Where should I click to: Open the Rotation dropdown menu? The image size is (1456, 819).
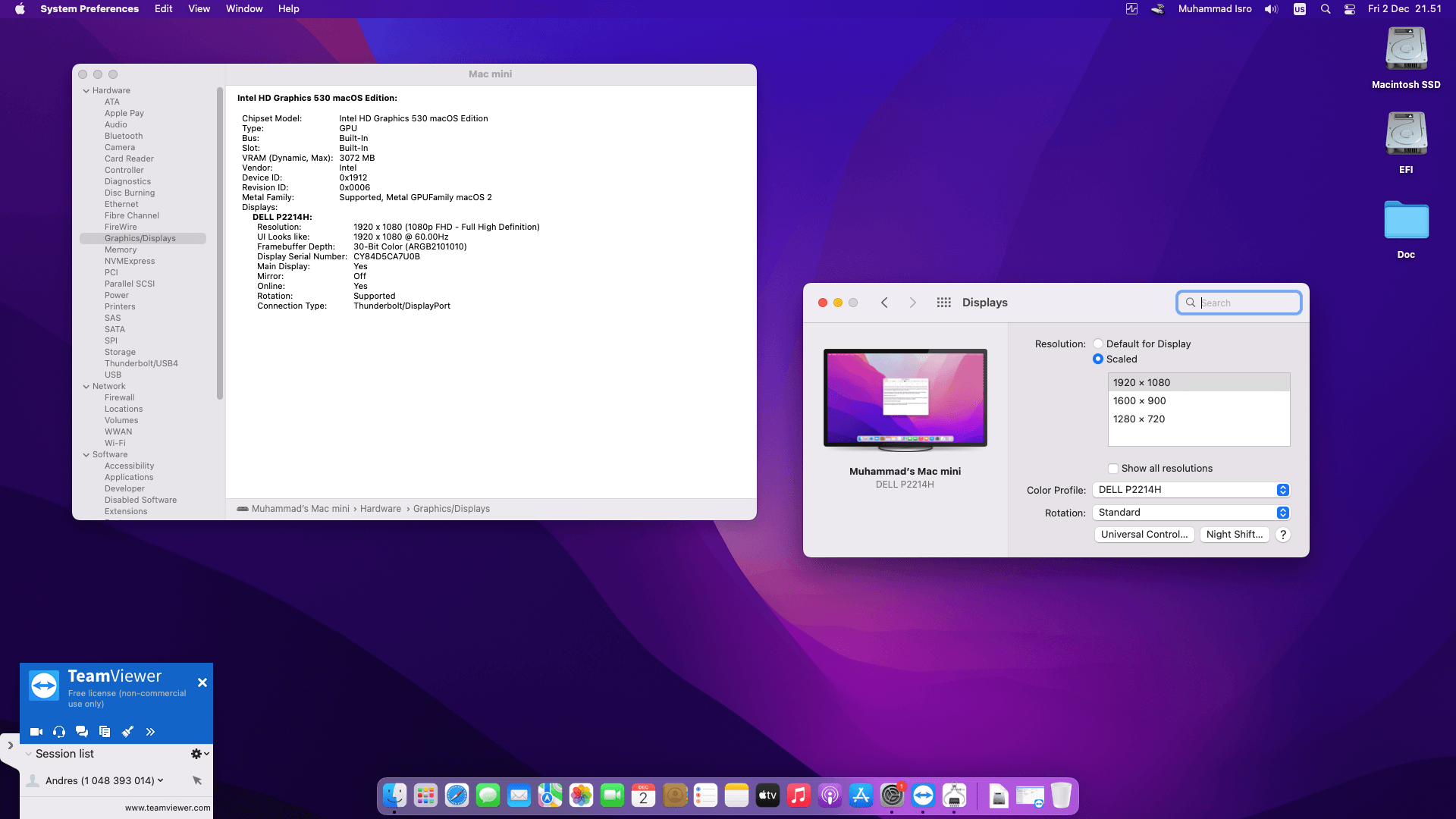tap(1191, 513)
